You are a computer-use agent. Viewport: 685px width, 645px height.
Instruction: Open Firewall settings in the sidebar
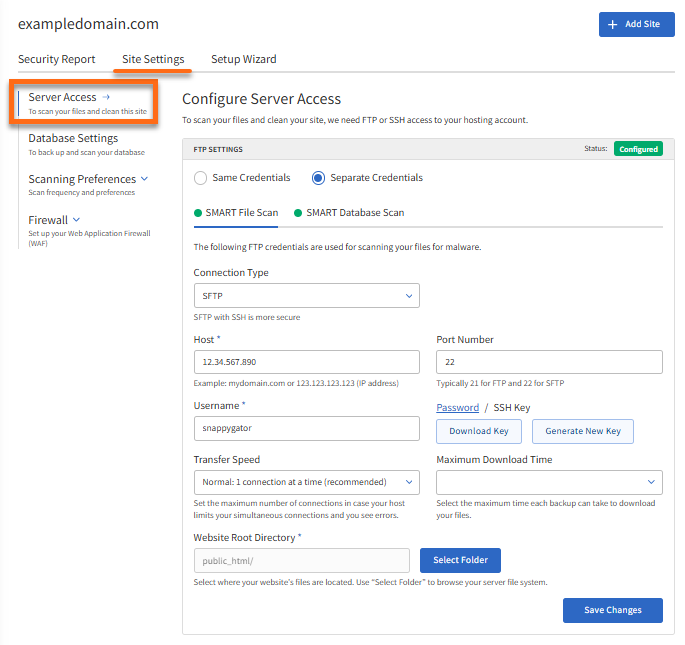click(x=48, y=220)
